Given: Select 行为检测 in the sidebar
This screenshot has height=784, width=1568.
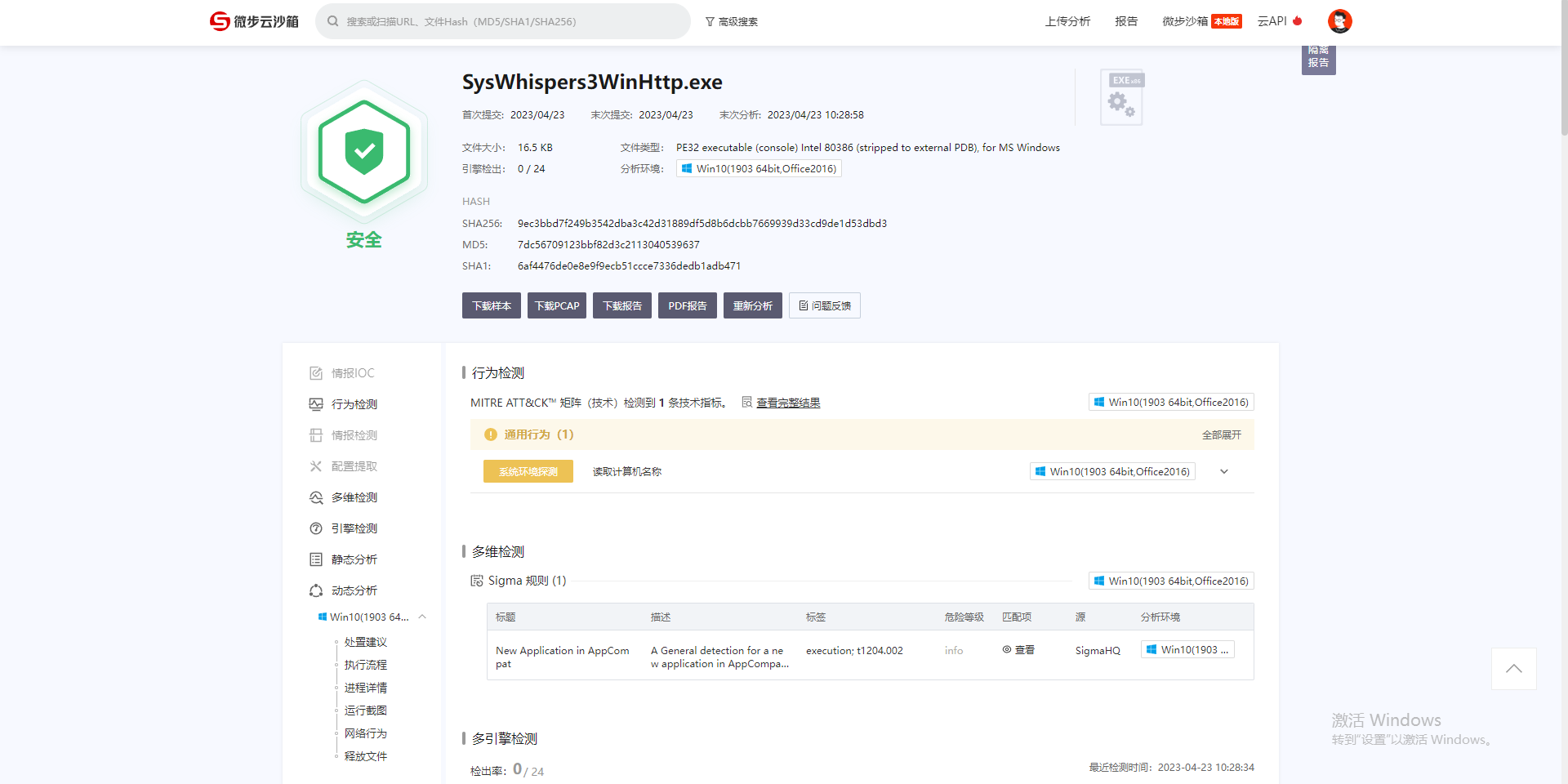Looking at the screenshot, I should tap(354, 403).
